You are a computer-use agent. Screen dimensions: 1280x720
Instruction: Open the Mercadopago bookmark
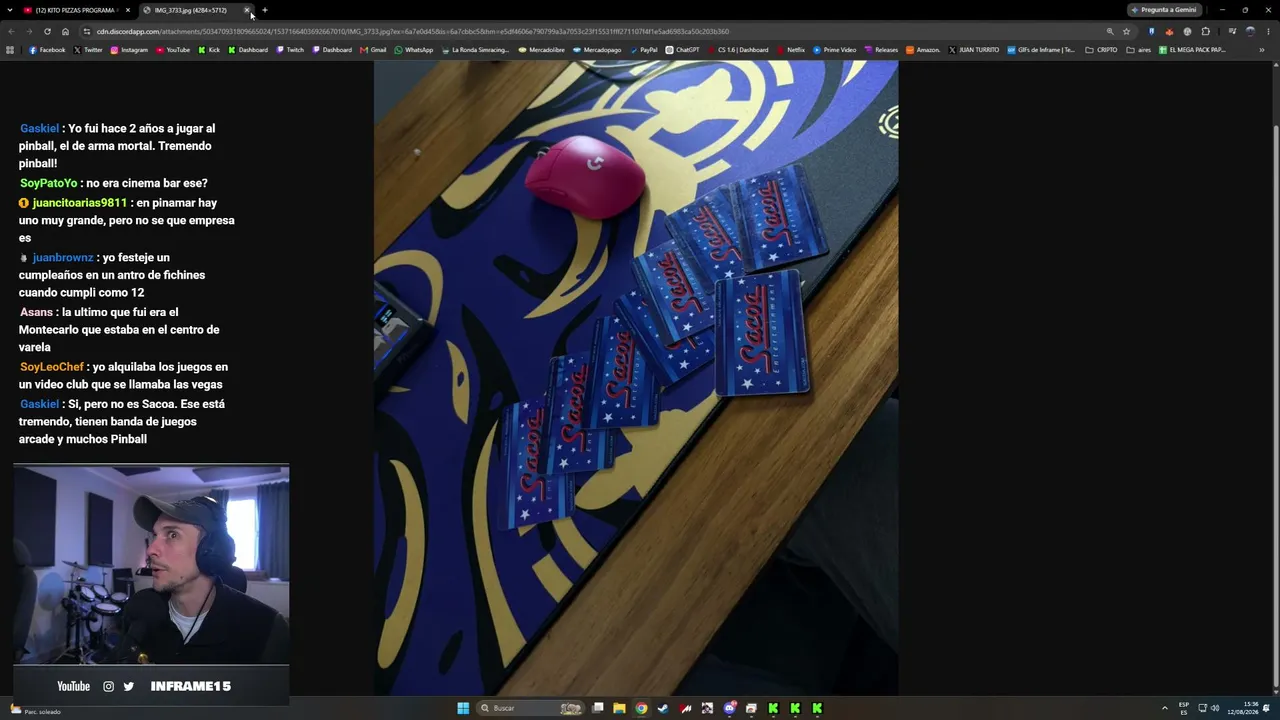[597, 50]
